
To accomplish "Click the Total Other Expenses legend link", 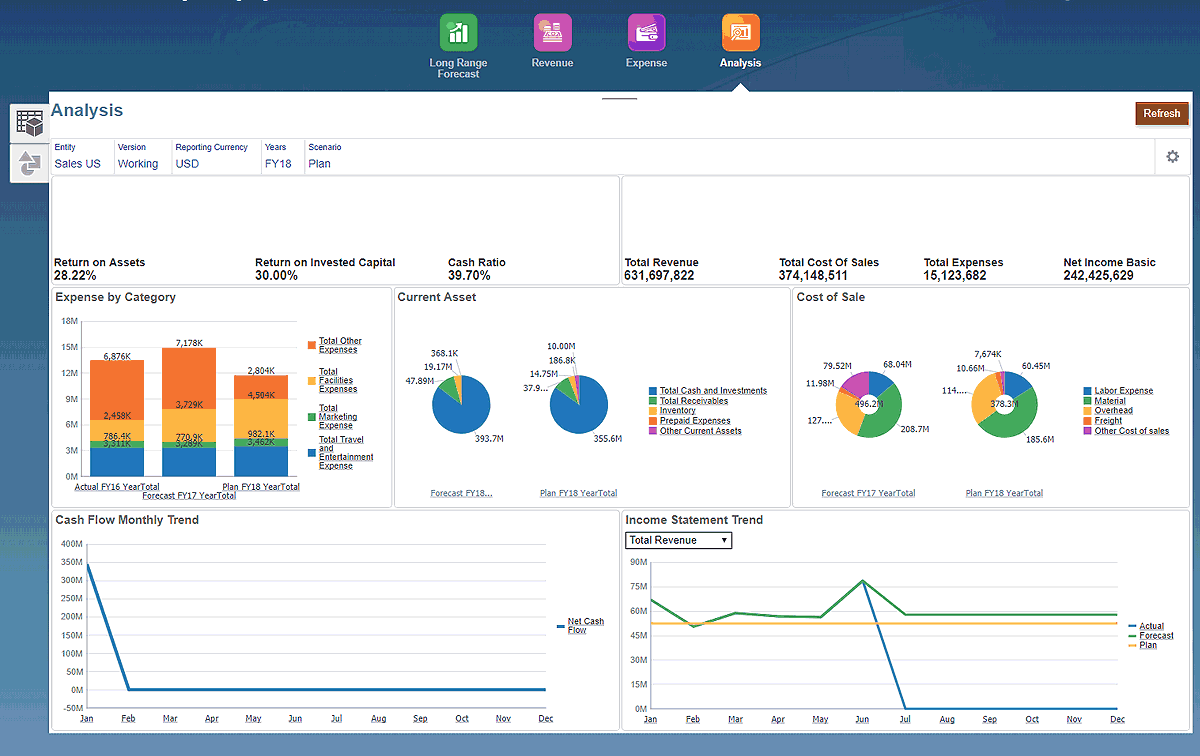I will [340, 345].
